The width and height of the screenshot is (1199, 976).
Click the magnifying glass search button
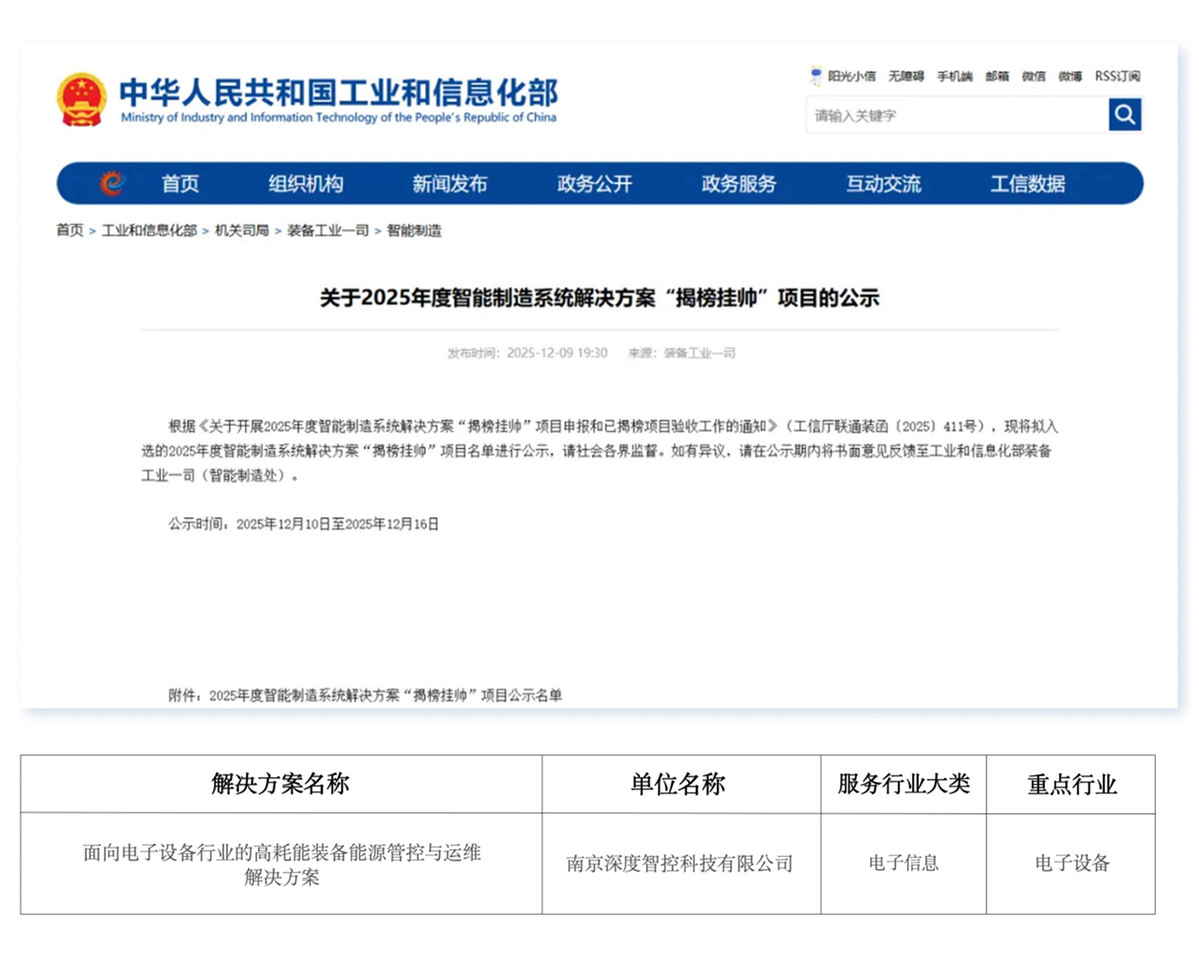pos(1124,114)
